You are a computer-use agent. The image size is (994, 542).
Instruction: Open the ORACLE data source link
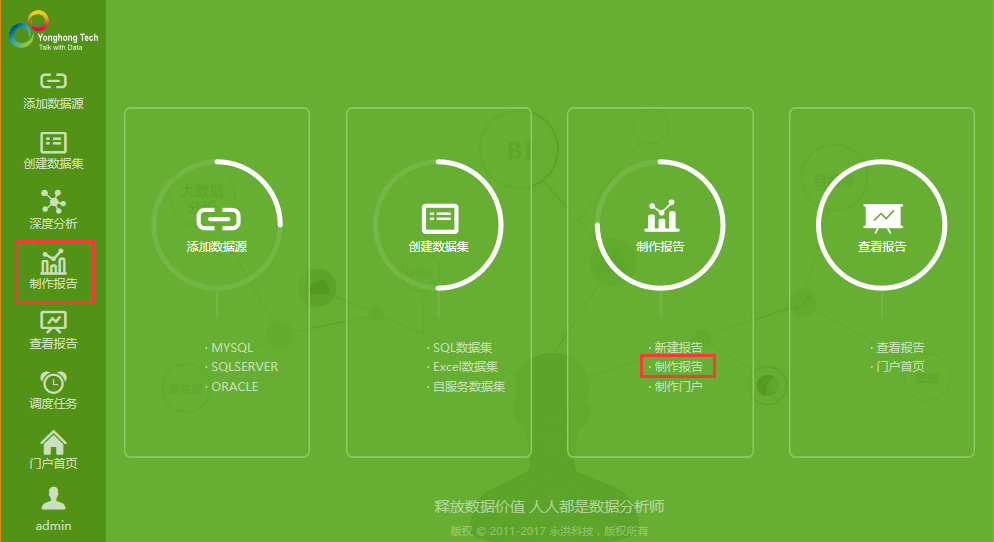[234, 387]
